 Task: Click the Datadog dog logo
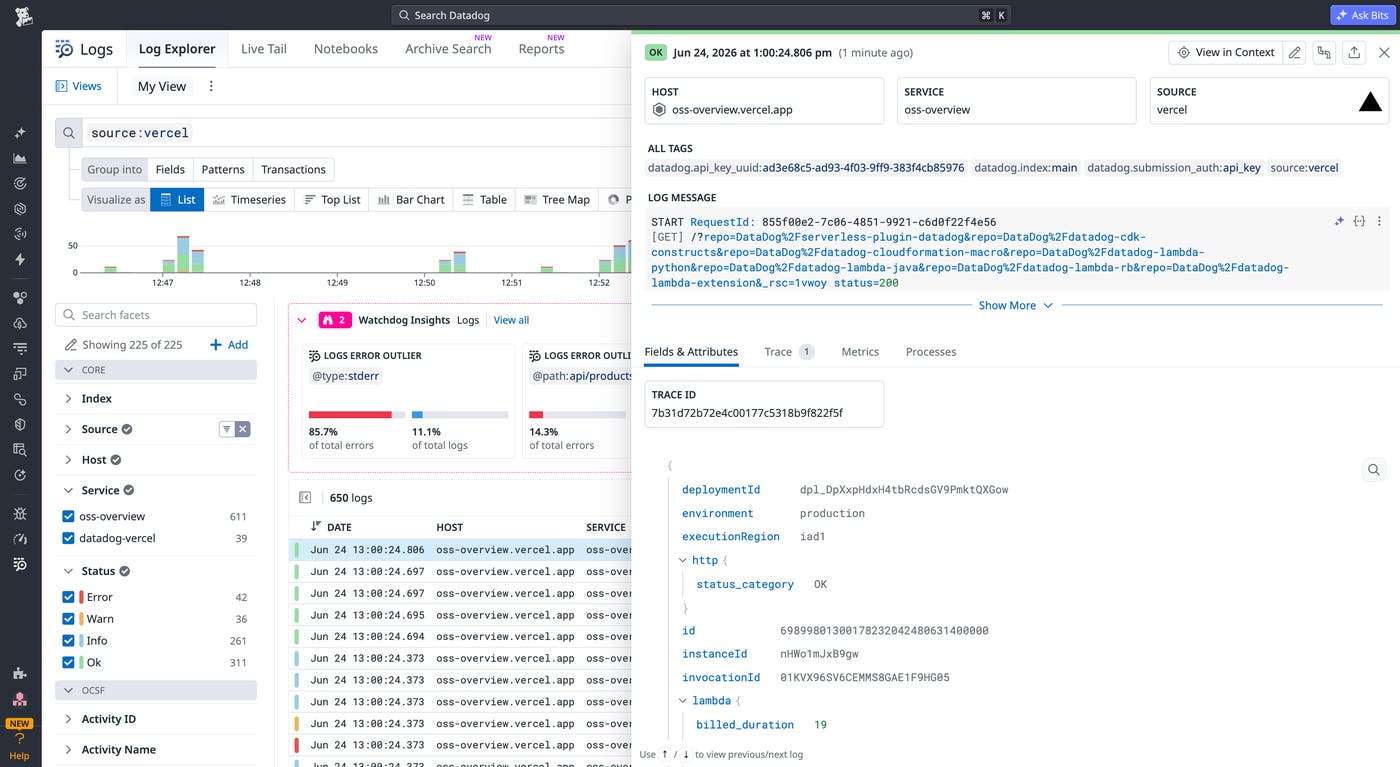coord(22,16)
